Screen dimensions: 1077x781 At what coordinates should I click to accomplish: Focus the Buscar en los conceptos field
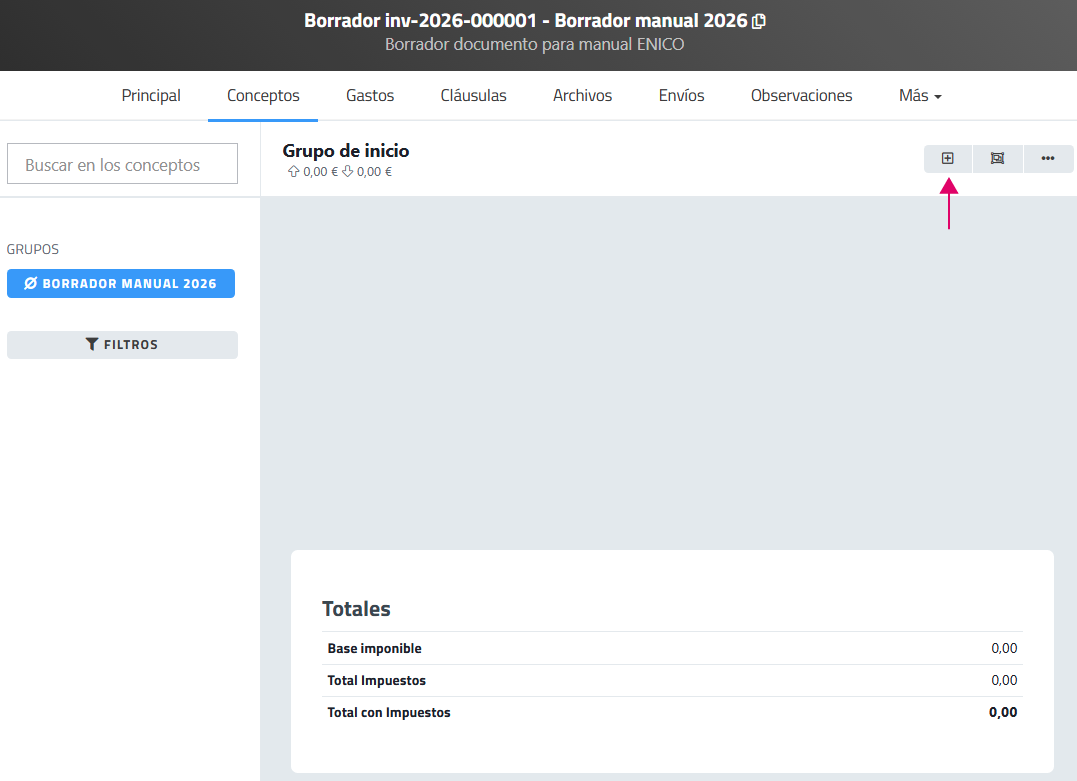(122, 165)
